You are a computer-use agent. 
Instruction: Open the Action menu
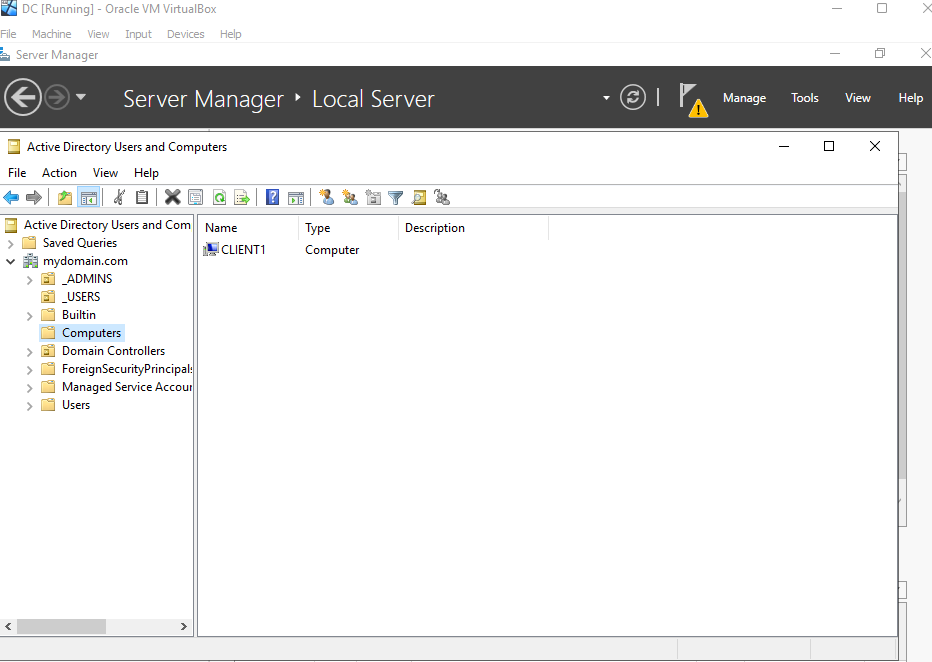pyautogui.click(x=59, y=172)
